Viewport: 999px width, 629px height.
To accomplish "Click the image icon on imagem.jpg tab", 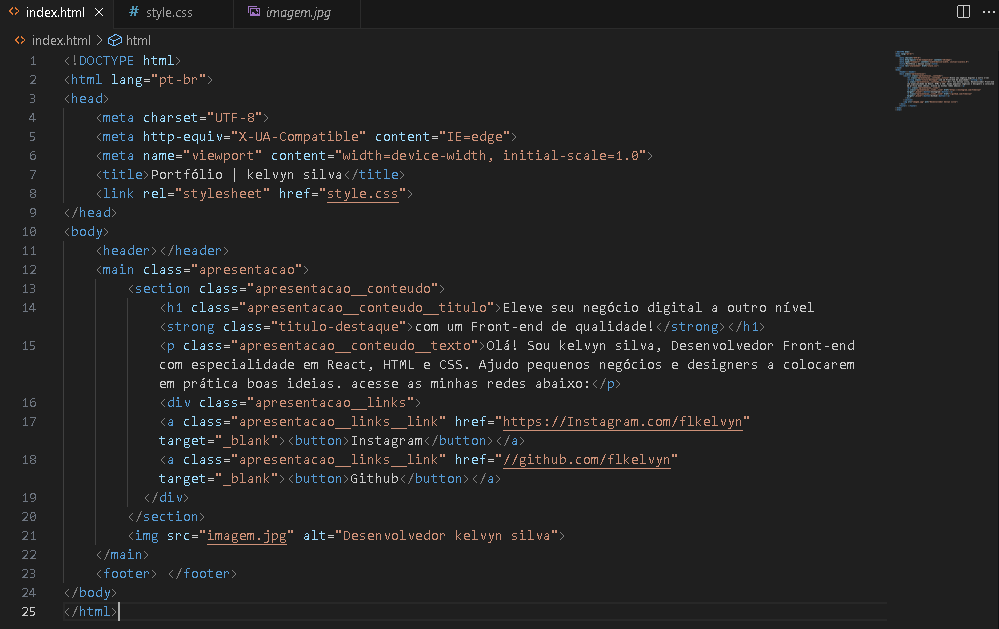I will click(x=254, y=12).
